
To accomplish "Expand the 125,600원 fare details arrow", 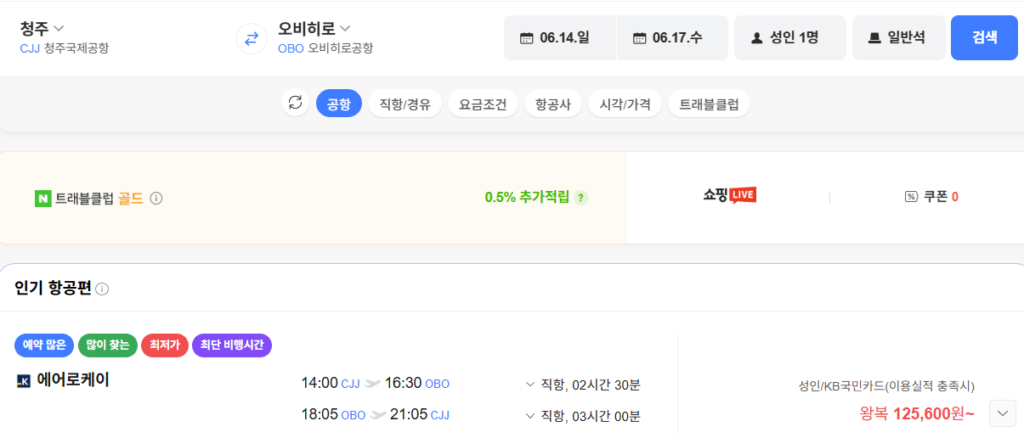I will [x=1002, y=413].
